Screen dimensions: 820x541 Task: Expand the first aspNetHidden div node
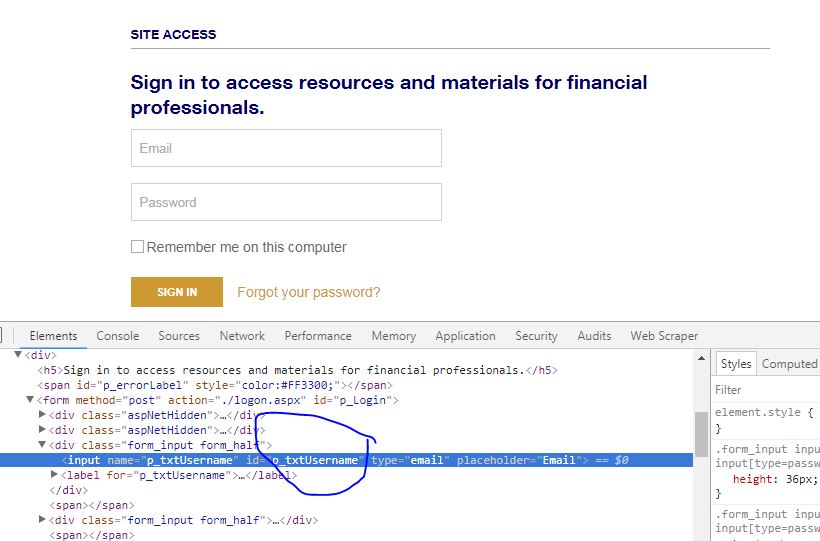42,415
